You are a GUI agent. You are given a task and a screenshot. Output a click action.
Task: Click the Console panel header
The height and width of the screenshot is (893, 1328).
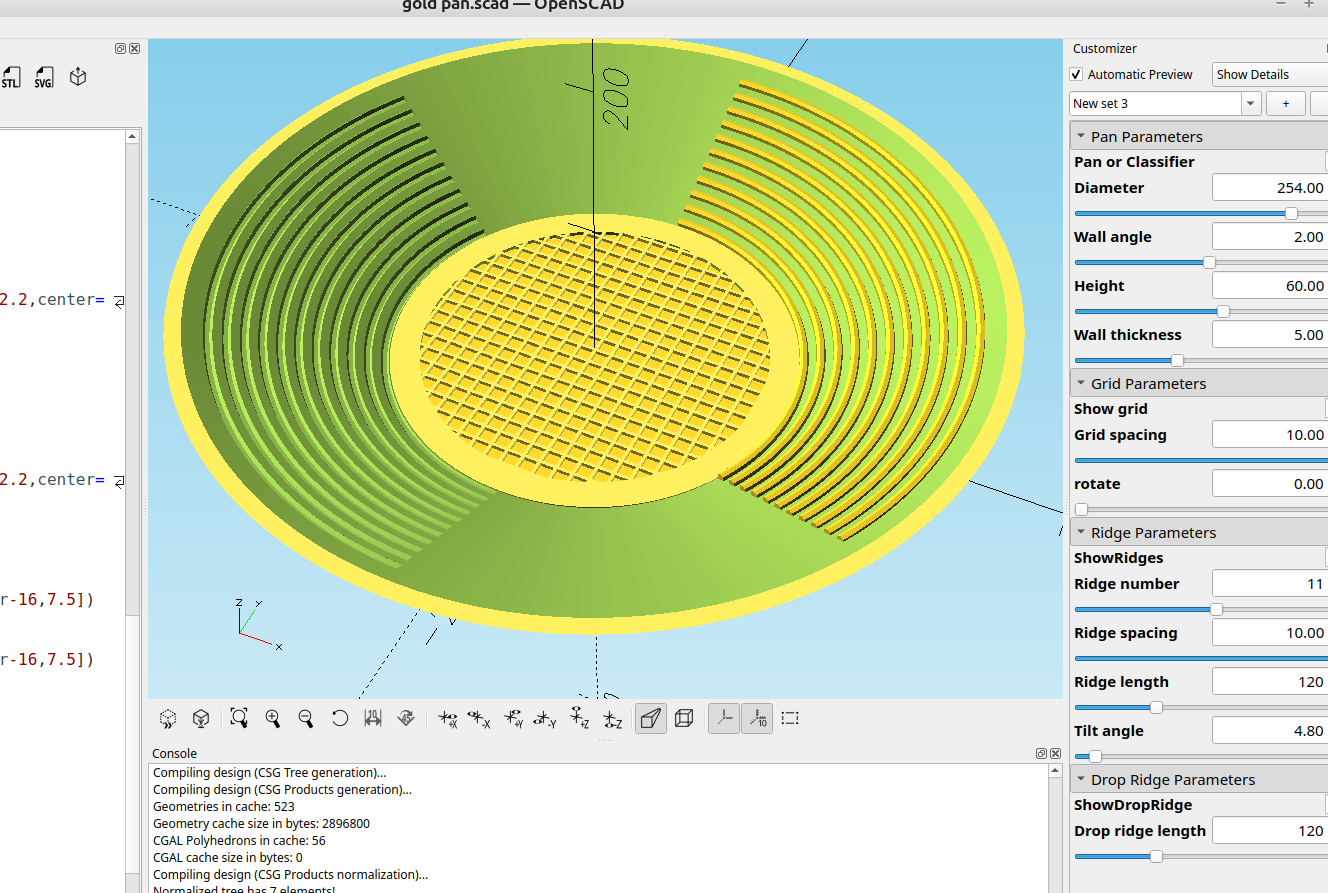pos(174,753)
